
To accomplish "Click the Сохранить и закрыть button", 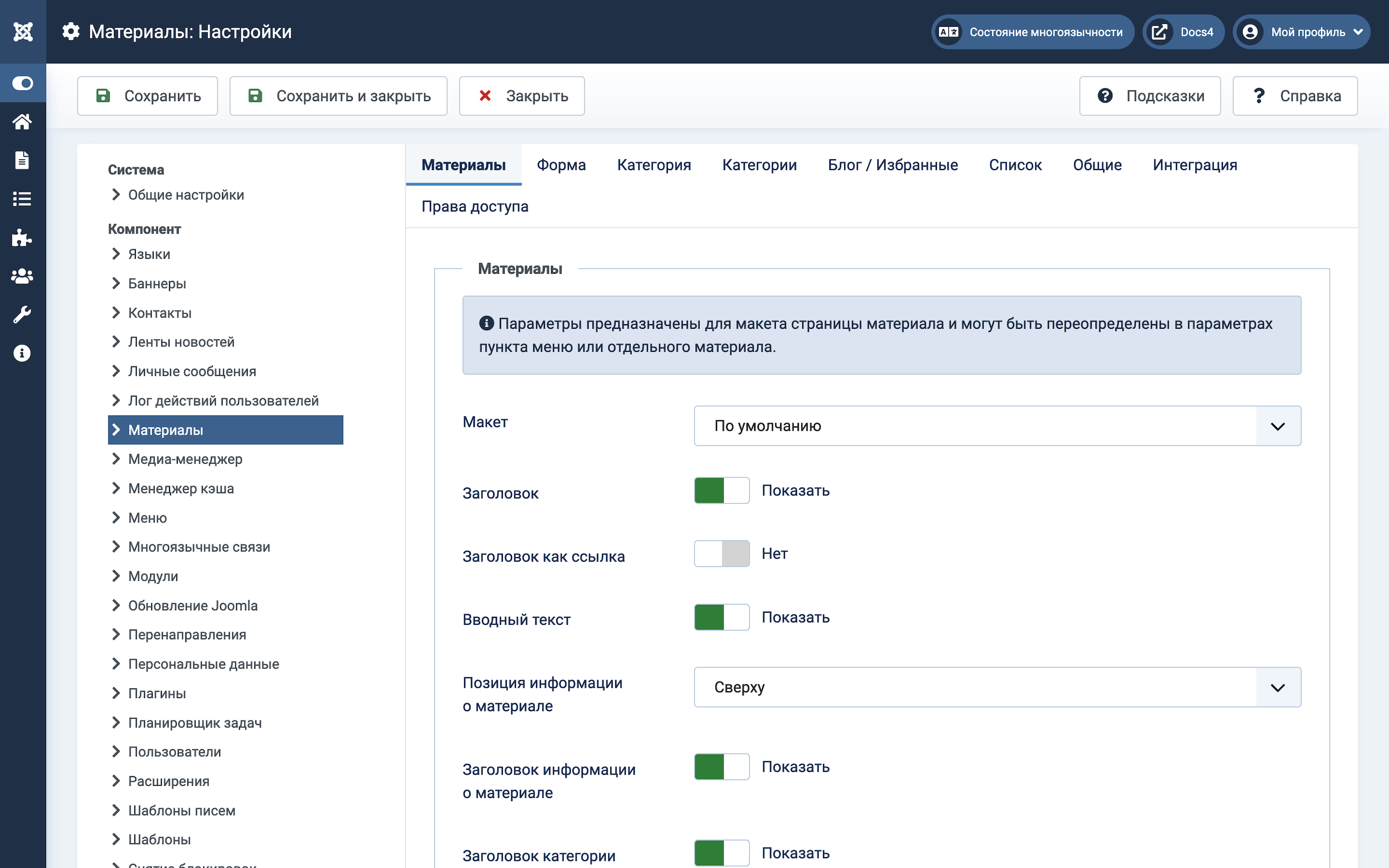I will click(338, 96).
